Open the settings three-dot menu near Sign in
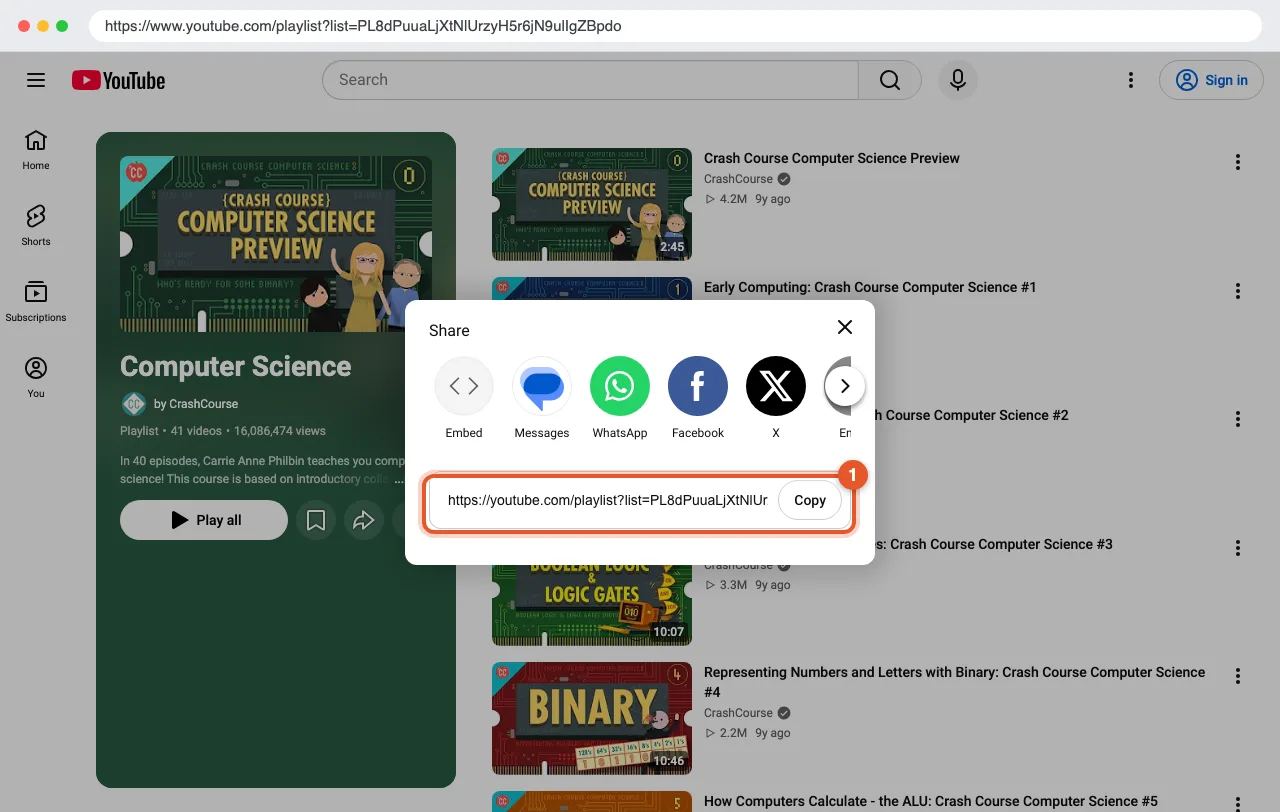1280x812 pixels. (1131, 80)
